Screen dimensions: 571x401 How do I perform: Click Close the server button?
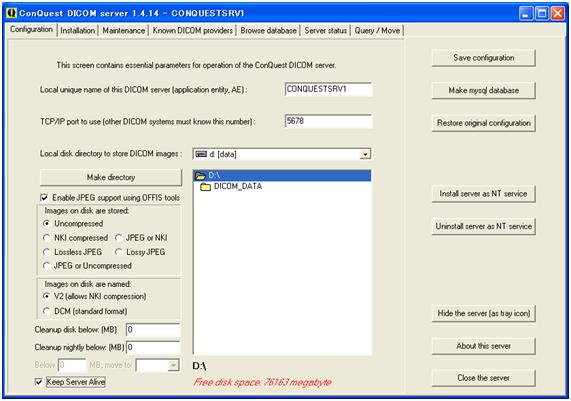coord(484,378)
